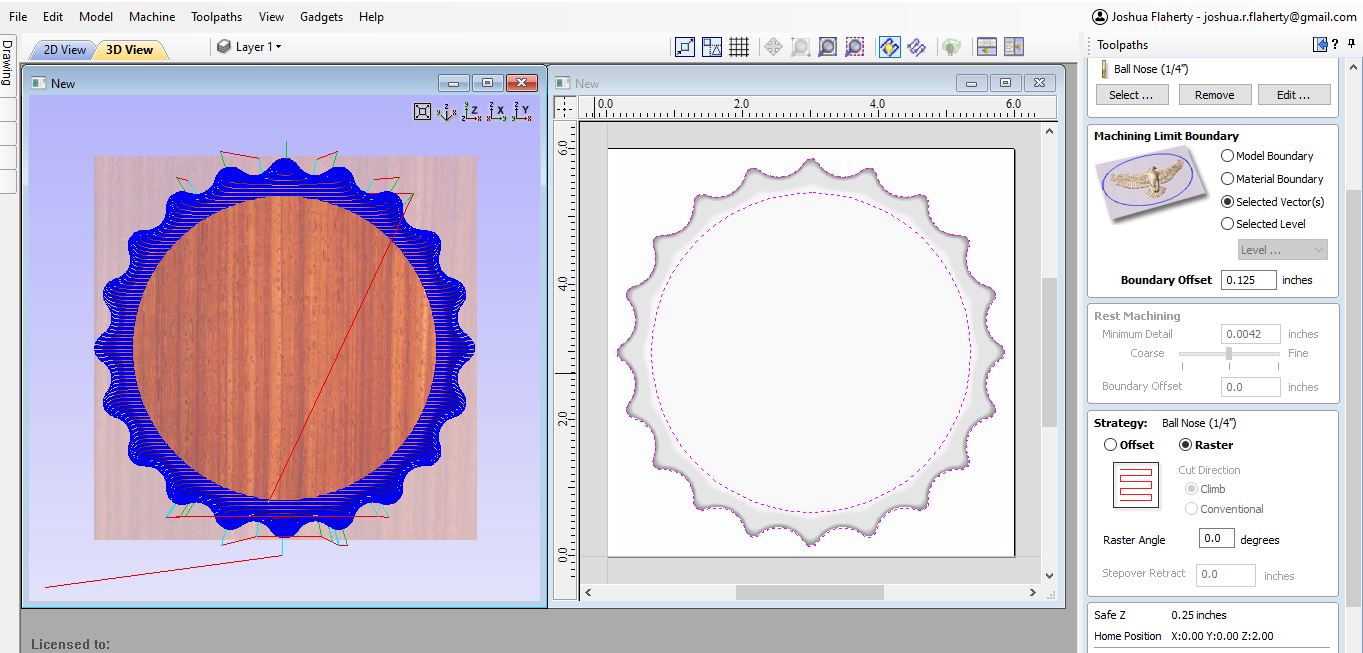View 3D model along the X axis
Image resolution: width=1363 pixels, height=653 pixels.
pos(497,112)
